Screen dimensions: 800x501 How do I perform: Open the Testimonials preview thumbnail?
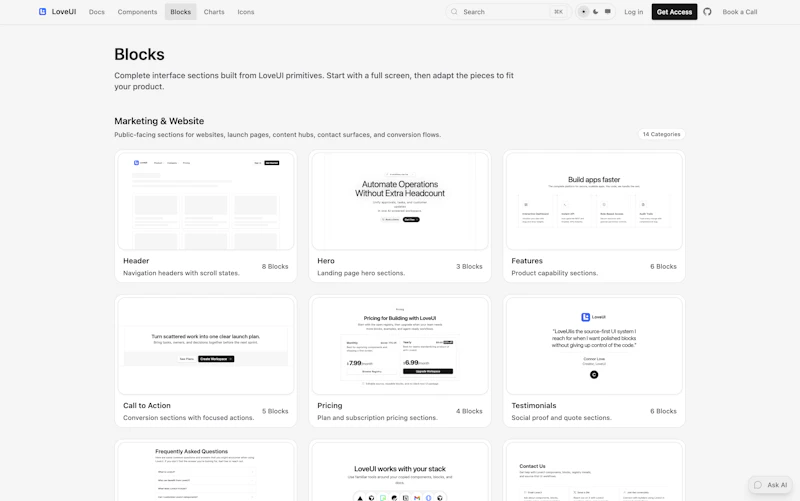594,346
